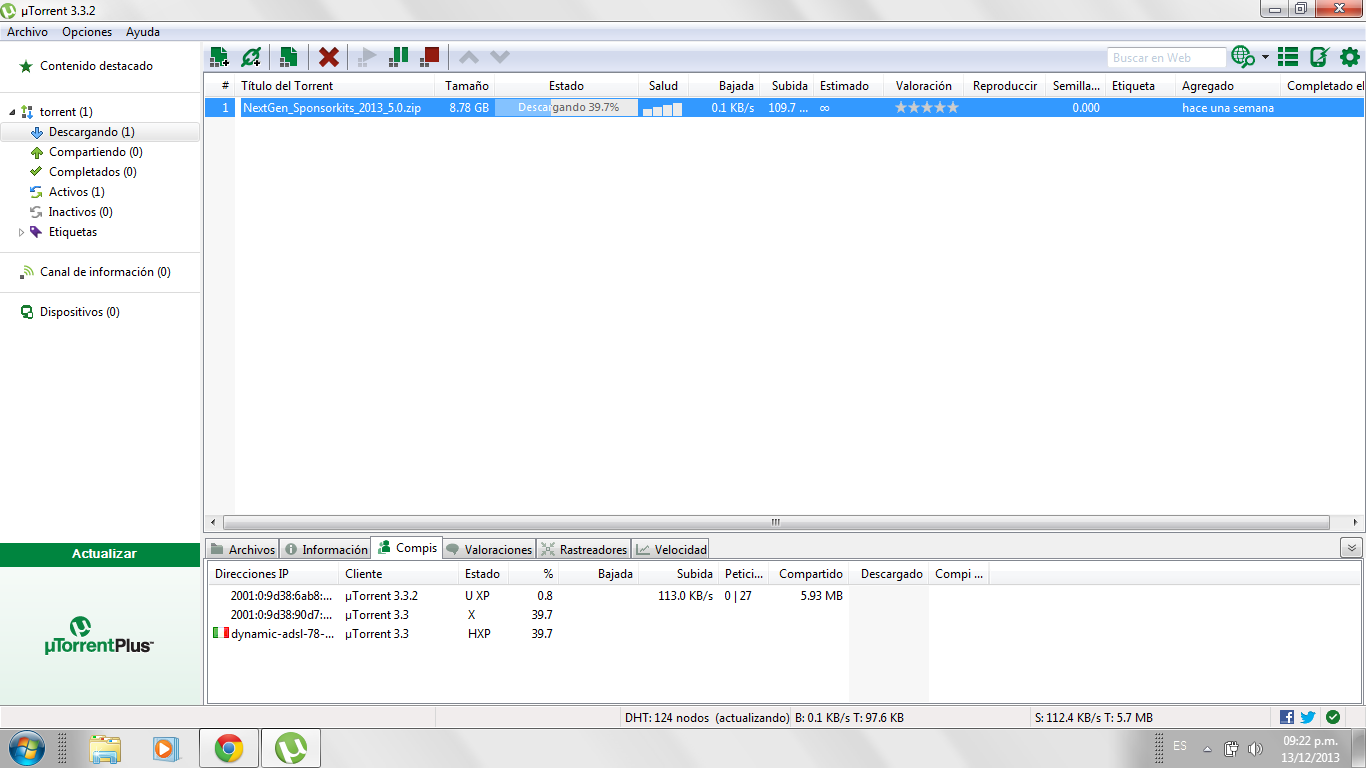Select Contenido destacado in the sidebar
The image size is (1366, 768).
tap(96, 66)
